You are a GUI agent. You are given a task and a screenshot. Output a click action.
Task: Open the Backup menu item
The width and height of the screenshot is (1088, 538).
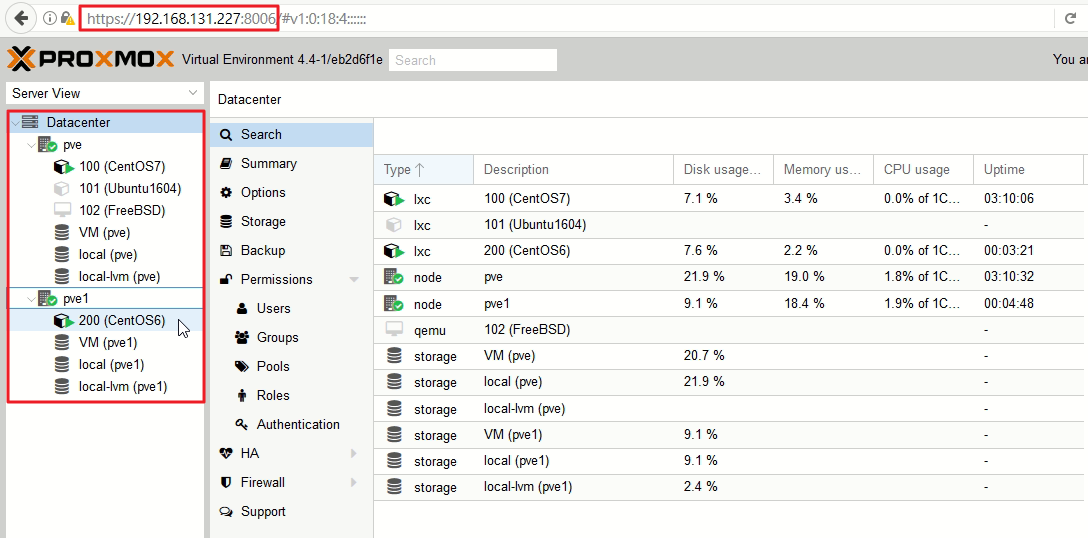tap(292, 251)
